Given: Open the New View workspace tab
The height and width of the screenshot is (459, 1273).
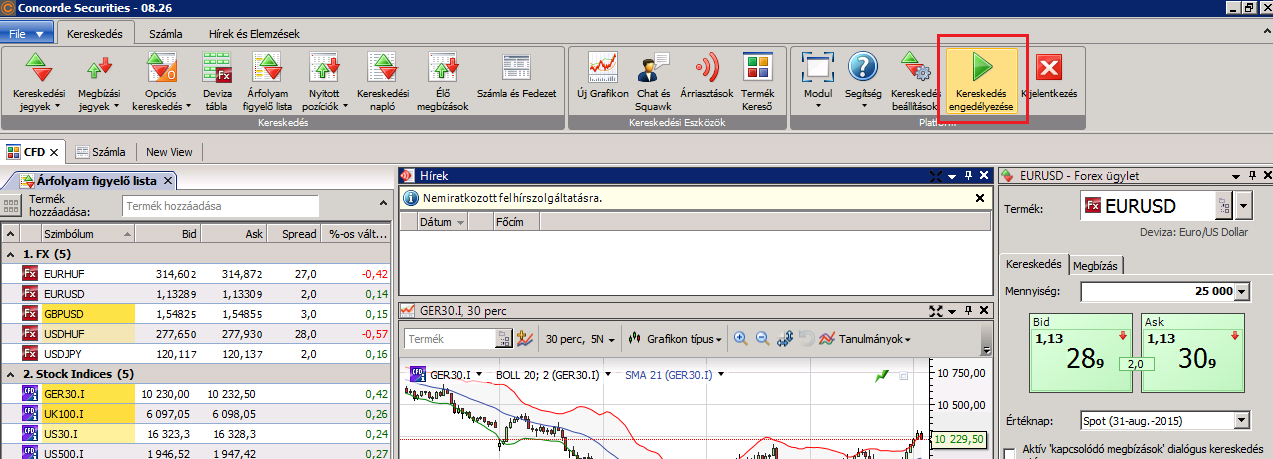Looking at the screenshot, I should 169,152.
